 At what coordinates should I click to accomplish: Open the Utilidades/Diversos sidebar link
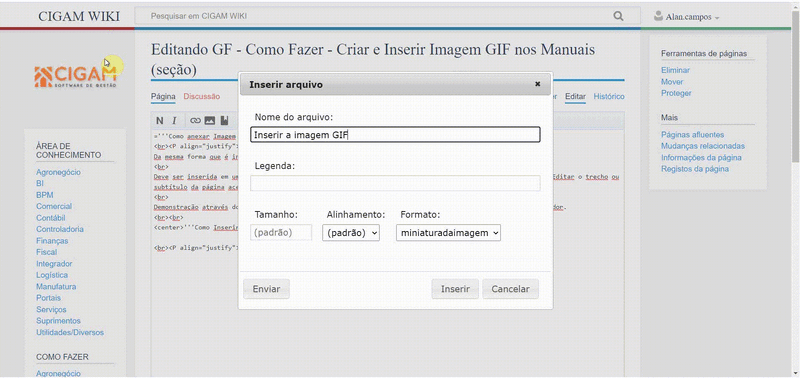[70, 333]
